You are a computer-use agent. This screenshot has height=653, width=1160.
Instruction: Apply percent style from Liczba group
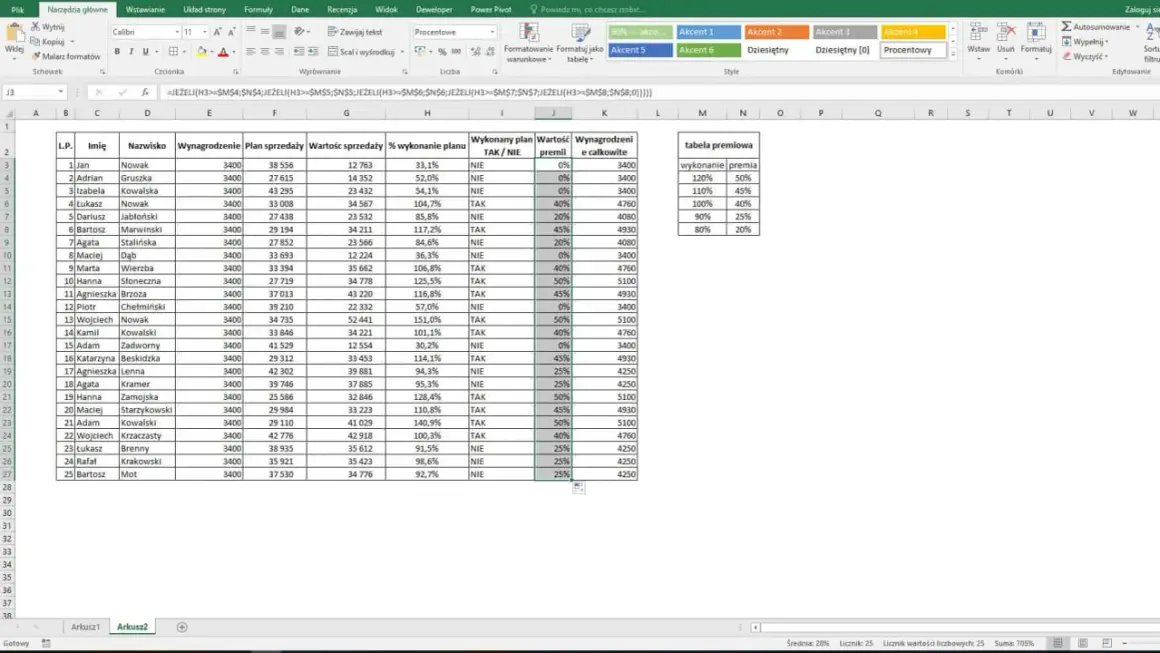442,52
